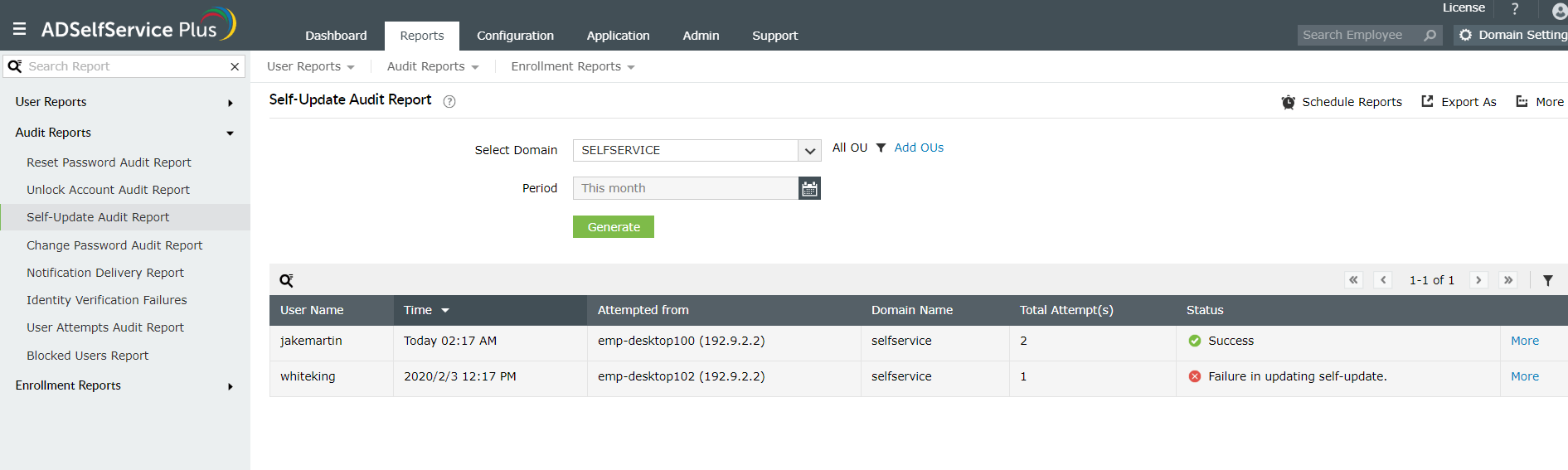The height and width of the screenshot is (470, 1568).
Task: Click the Schedule Reports alarm icon
Action: (x=1288, y=102)
